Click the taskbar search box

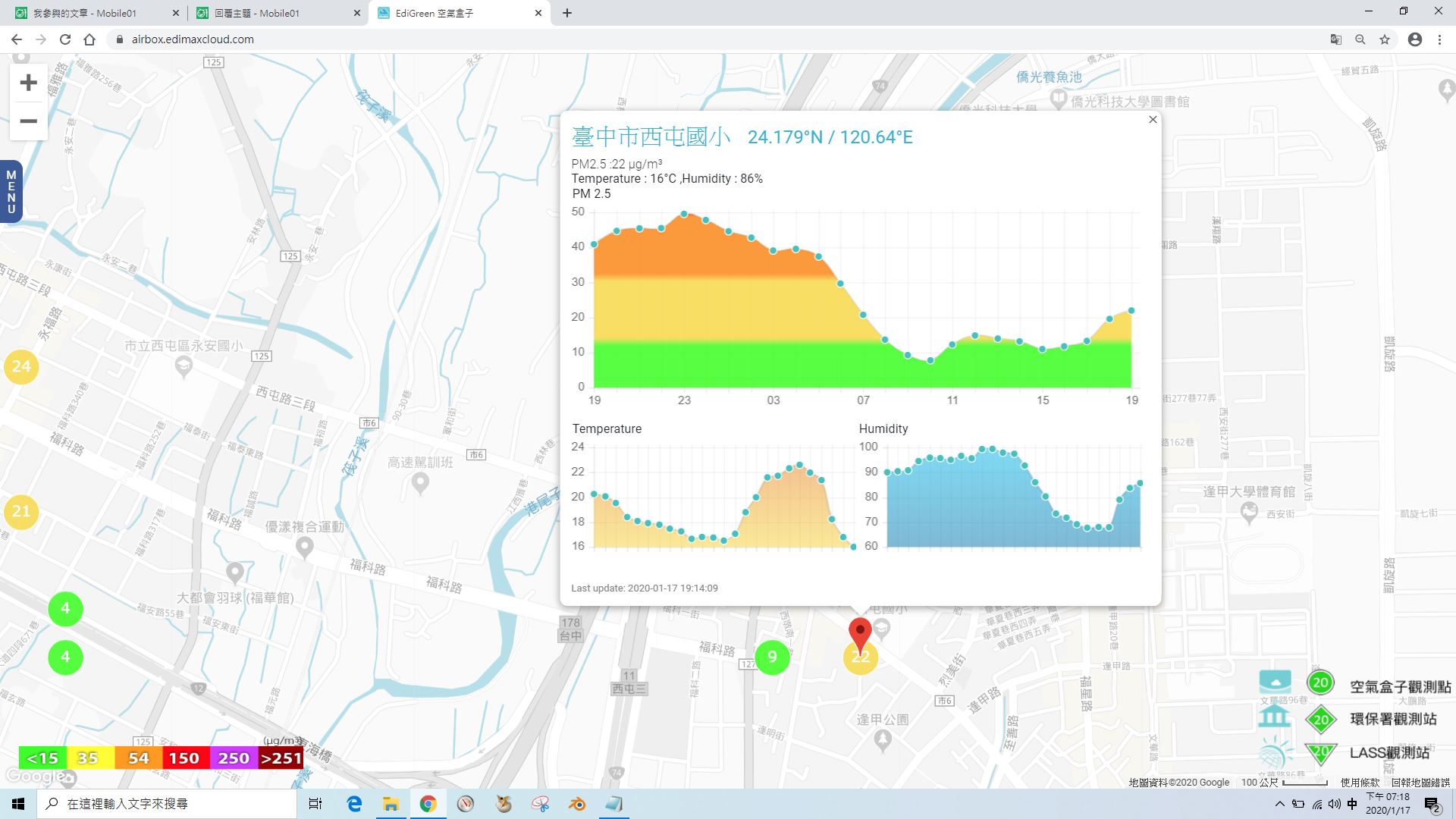(167, 804)
